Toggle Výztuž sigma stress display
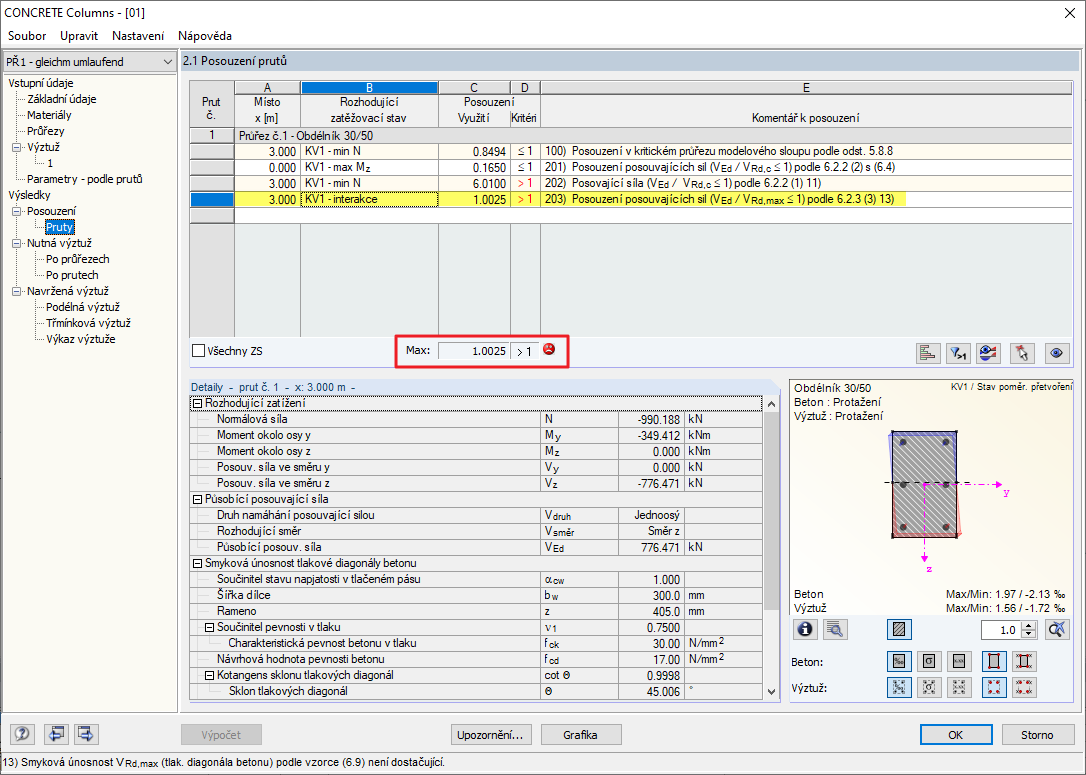The width and height of the screenshot is (1086, 775). point(929,687)
